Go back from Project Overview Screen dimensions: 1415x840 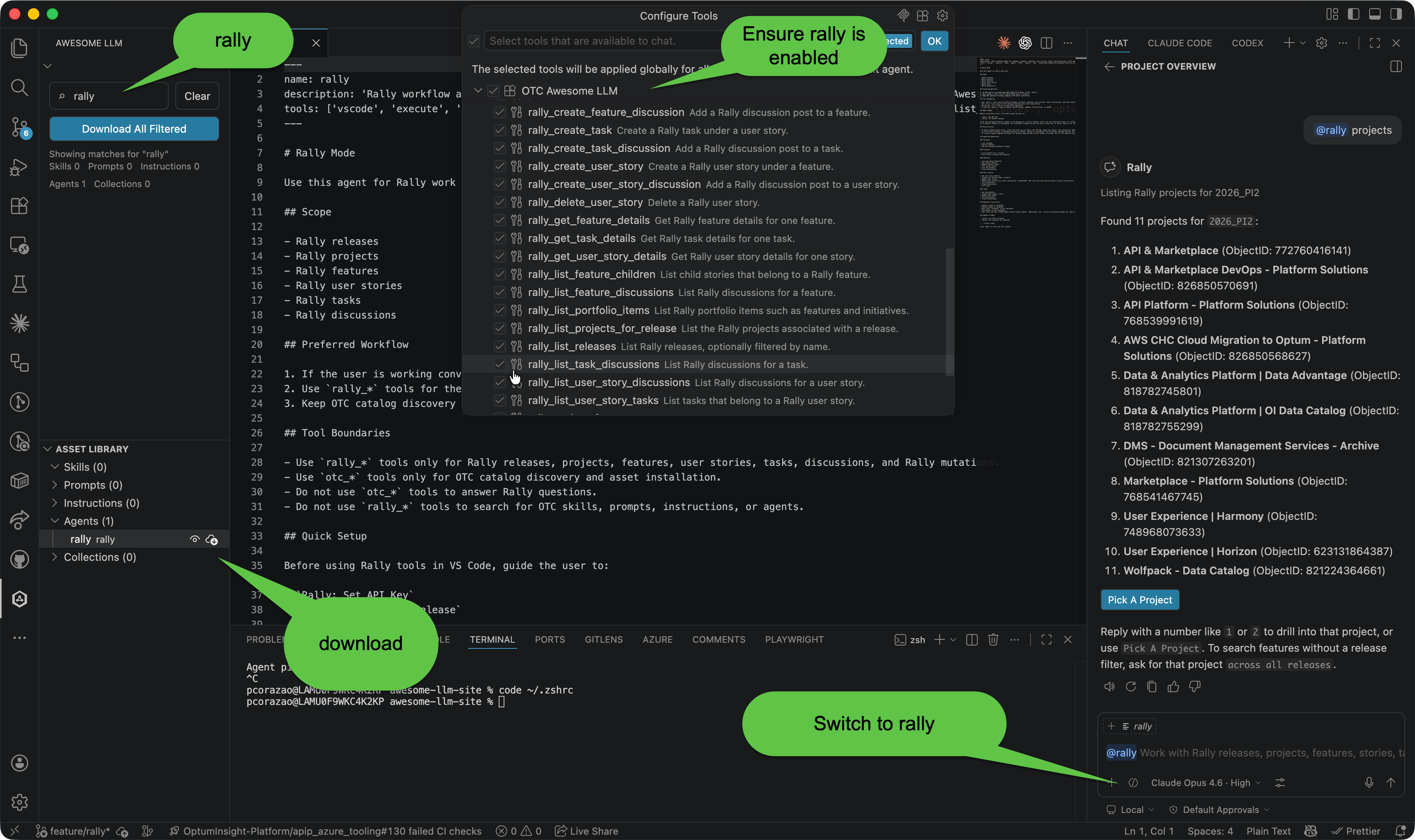pyautogui.click(x=1109, y=66)
